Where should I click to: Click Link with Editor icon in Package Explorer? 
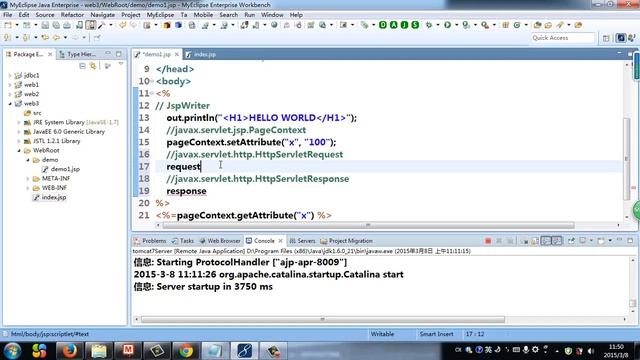(93, 66)
